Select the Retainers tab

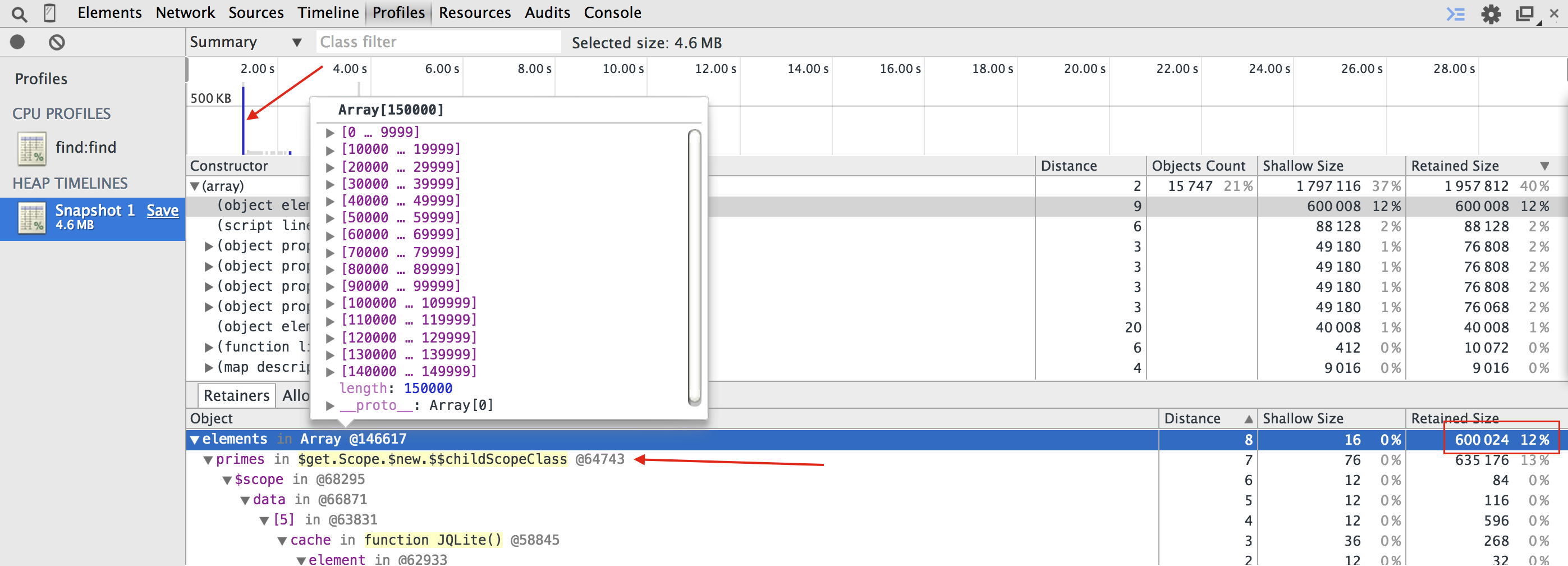236,395
